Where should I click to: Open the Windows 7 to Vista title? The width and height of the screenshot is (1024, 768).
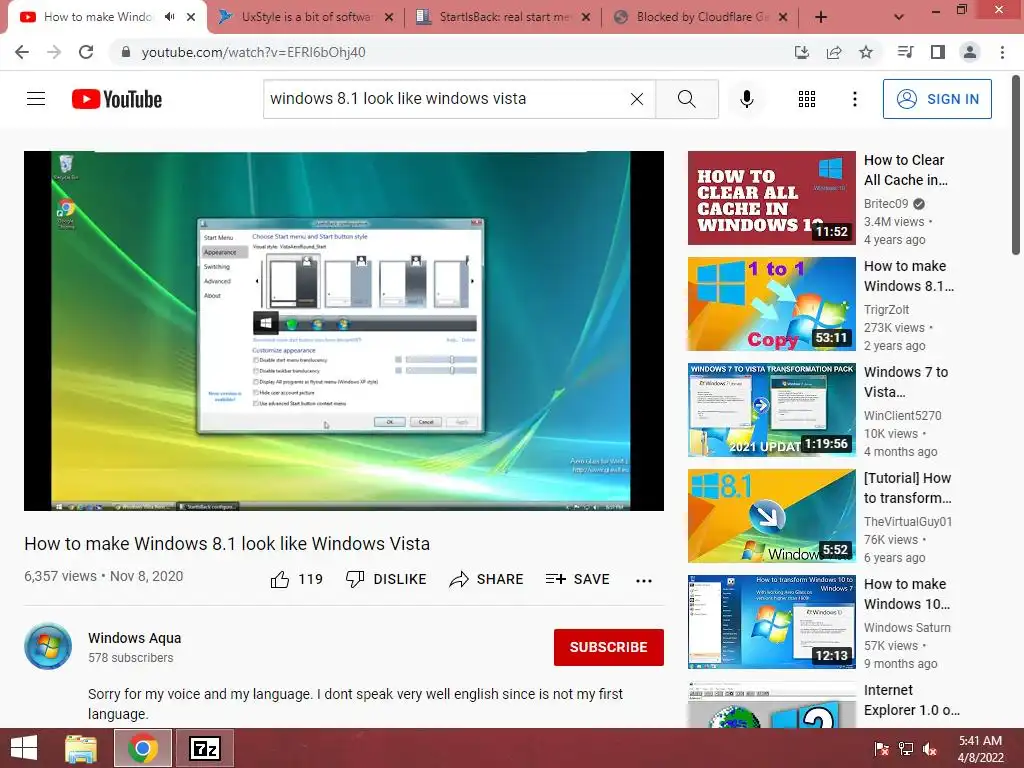coord(906,382)
